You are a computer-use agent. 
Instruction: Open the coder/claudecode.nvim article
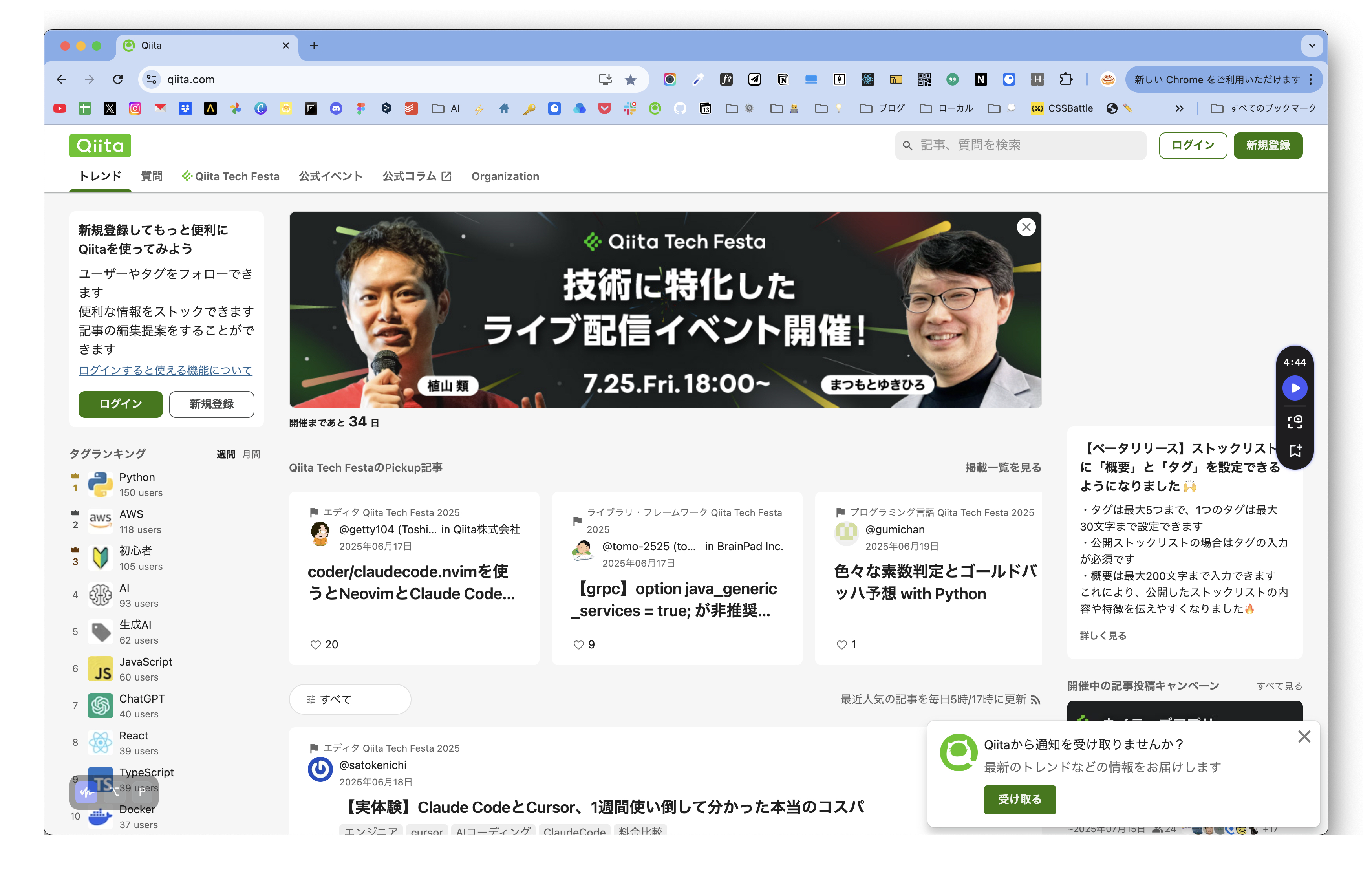coord(412,582)
